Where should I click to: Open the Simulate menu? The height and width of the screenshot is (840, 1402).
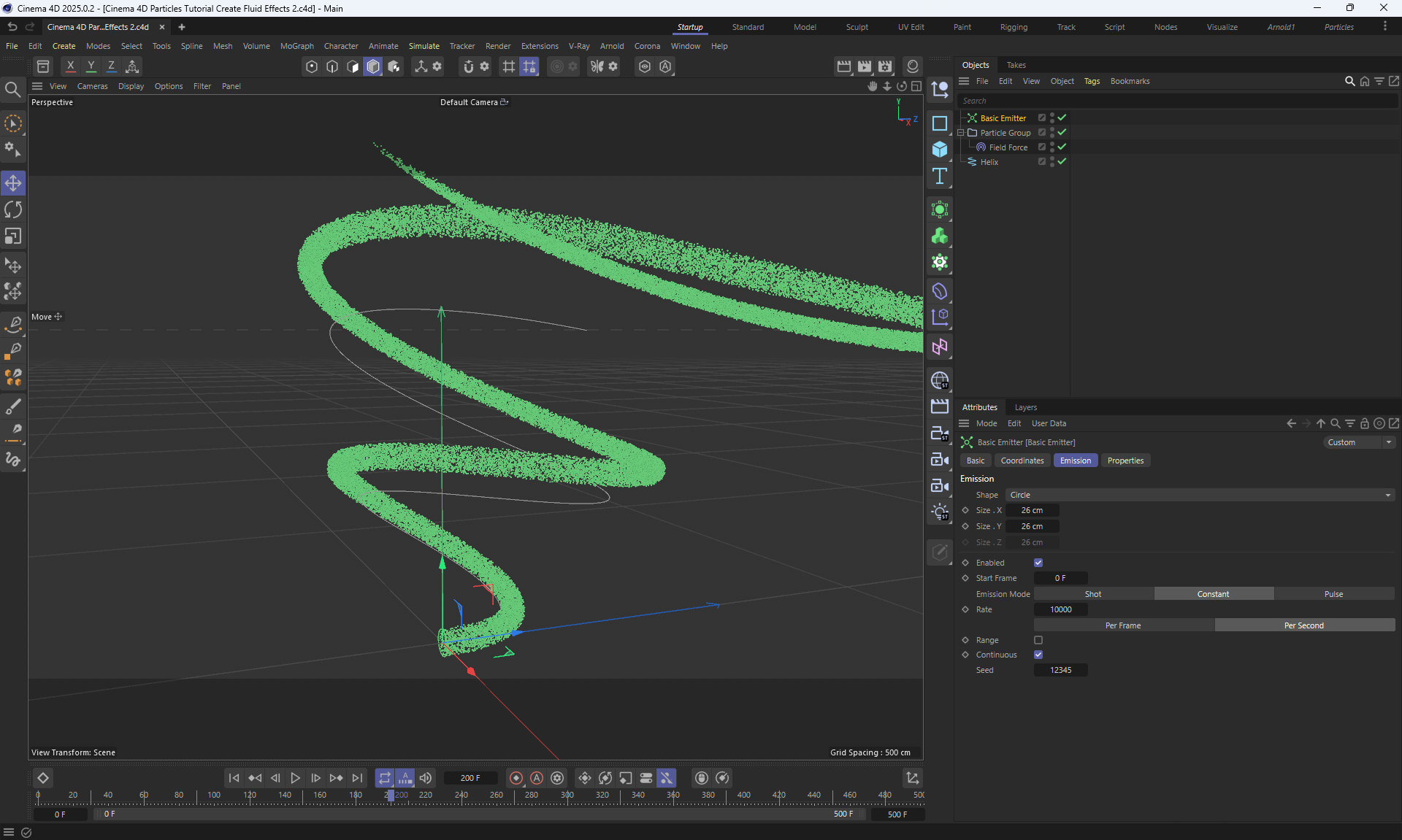(424, 46)
